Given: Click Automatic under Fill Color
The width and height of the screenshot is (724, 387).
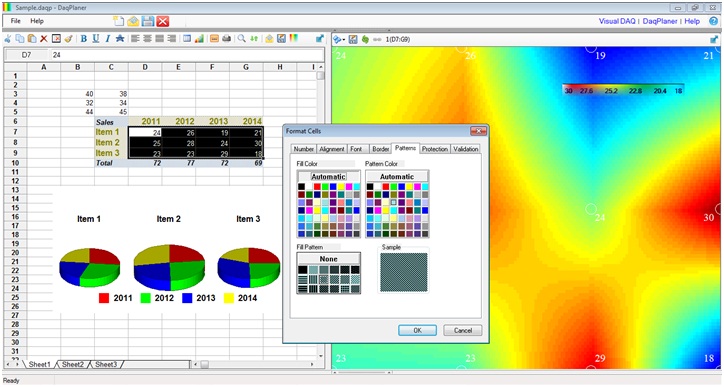Looking at the screenshot, I should click(x=328, y=176).
